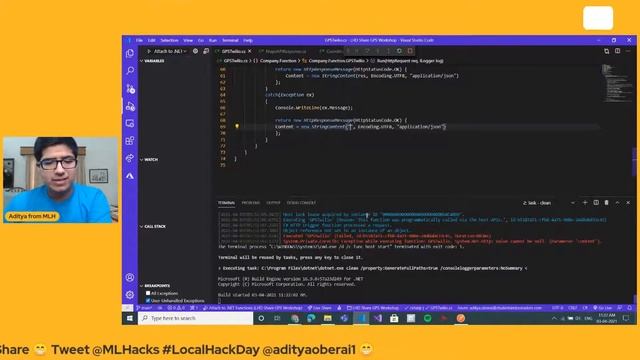Viewport: 640px width, 360px height.
Task: Open Task View in the taskbar
Action: tap(278, 318)
